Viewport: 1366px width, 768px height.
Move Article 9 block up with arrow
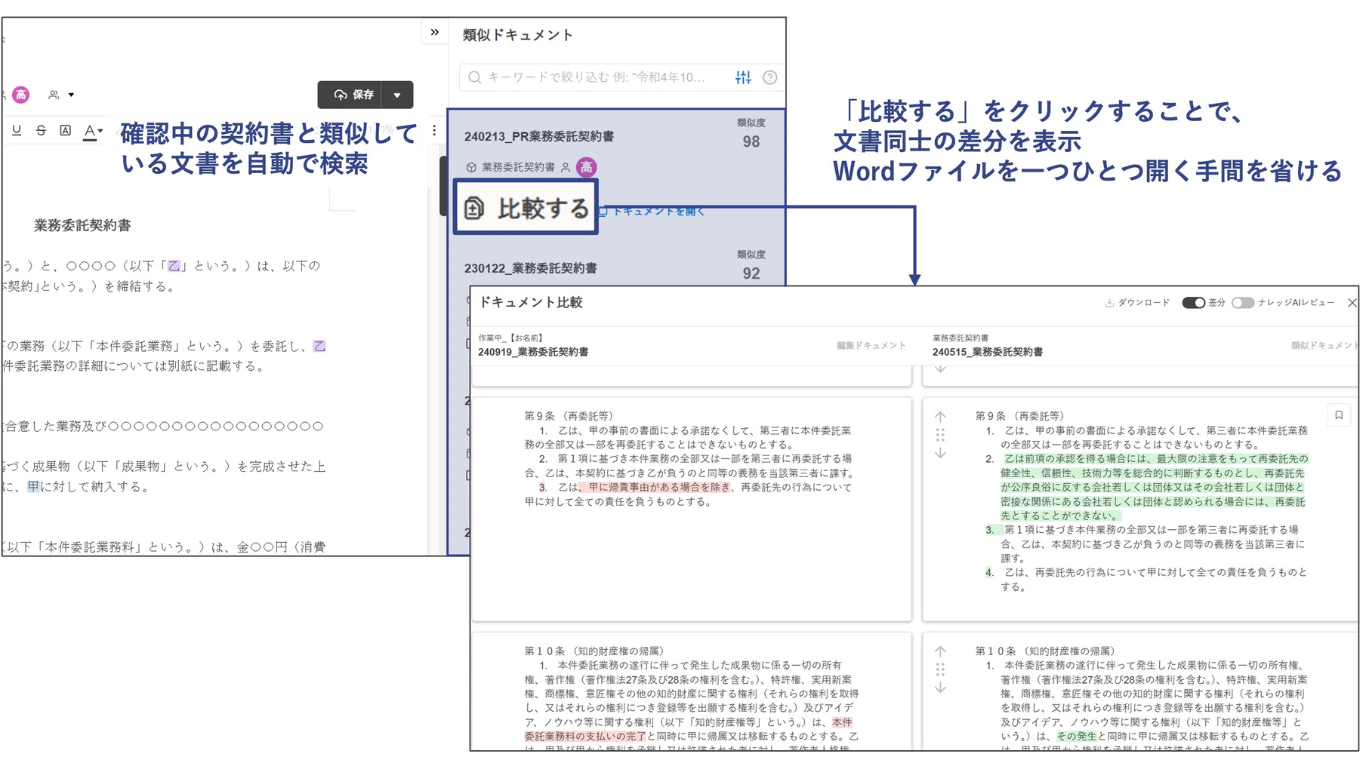tap(940, 416)
